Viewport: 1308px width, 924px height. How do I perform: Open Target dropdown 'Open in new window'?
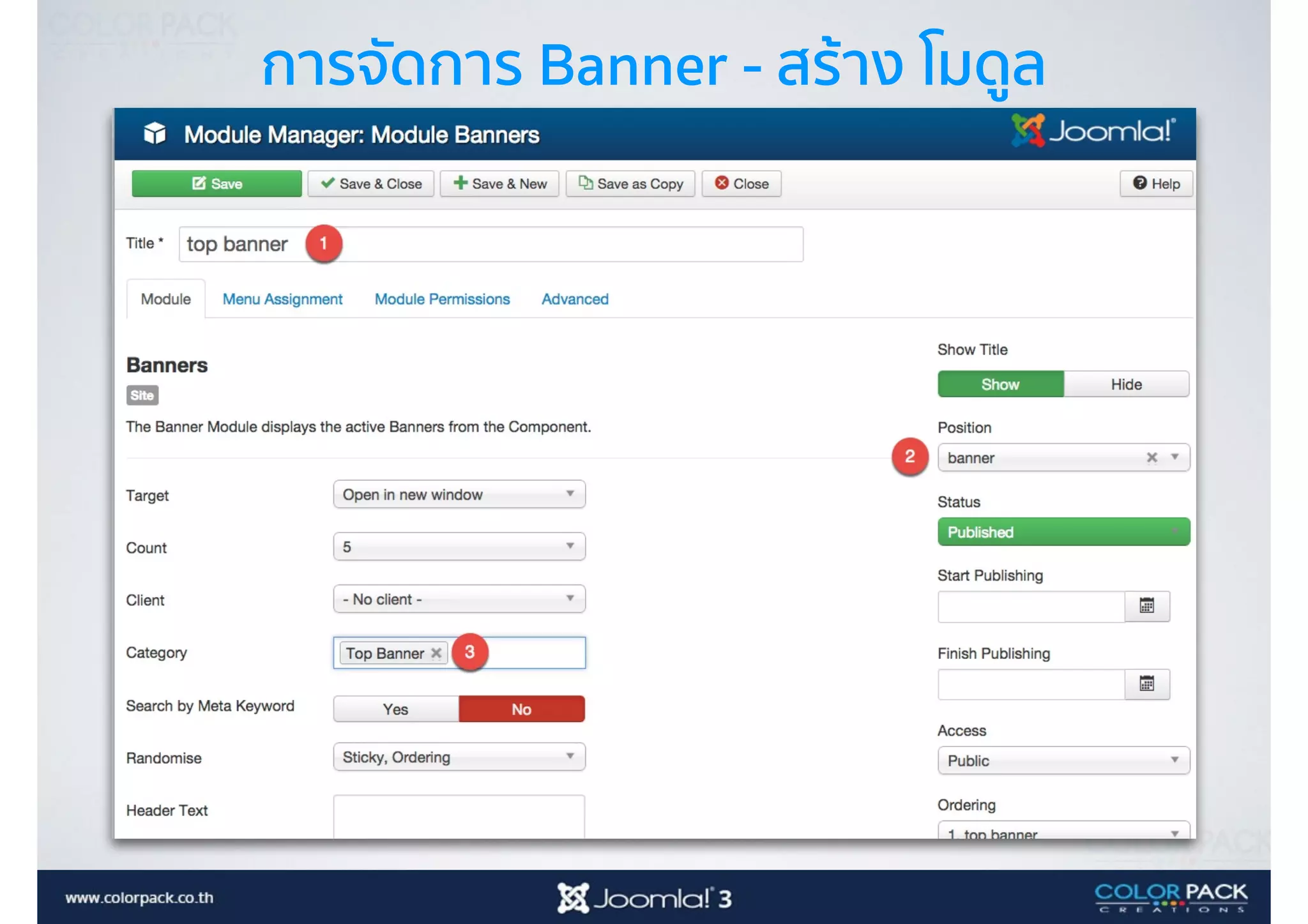click(459, 494)
